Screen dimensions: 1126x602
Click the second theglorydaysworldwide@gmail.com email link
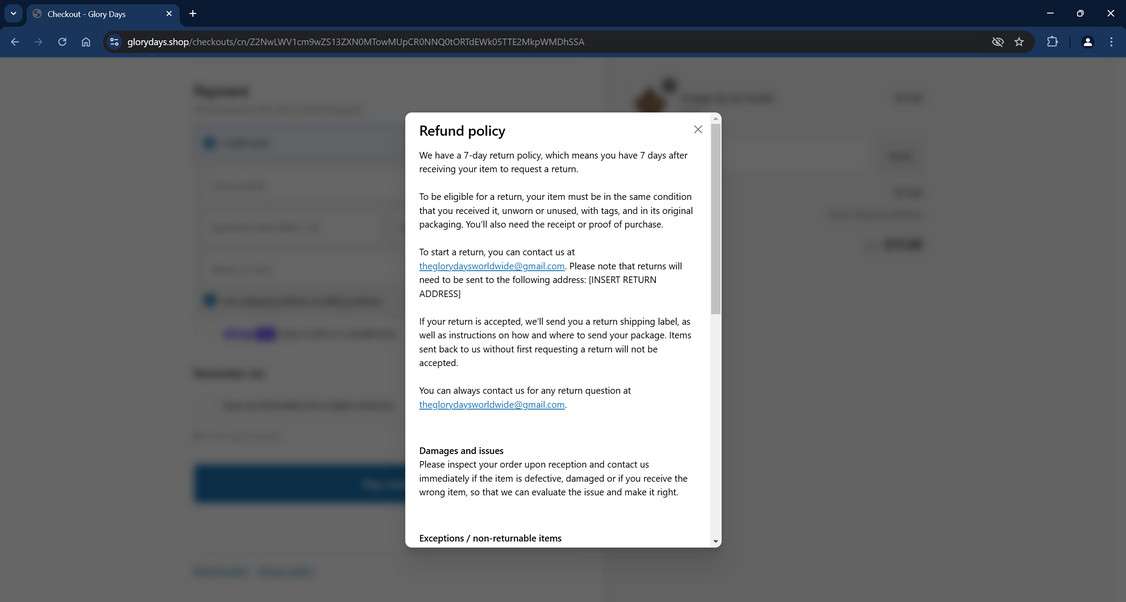[x=492, y=404]
